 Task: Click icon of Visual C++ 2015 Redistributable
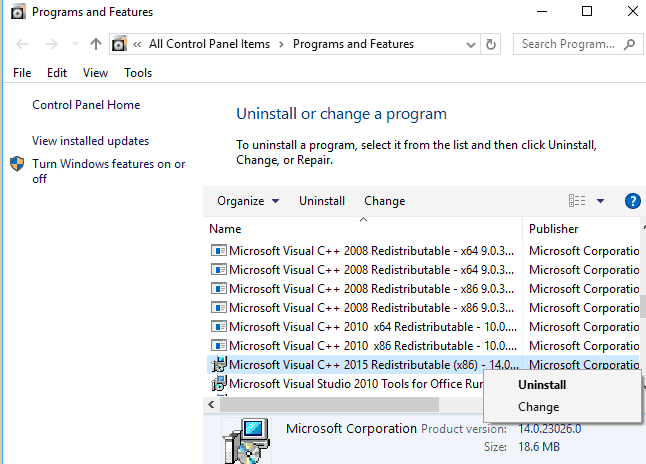pos(219,364)
